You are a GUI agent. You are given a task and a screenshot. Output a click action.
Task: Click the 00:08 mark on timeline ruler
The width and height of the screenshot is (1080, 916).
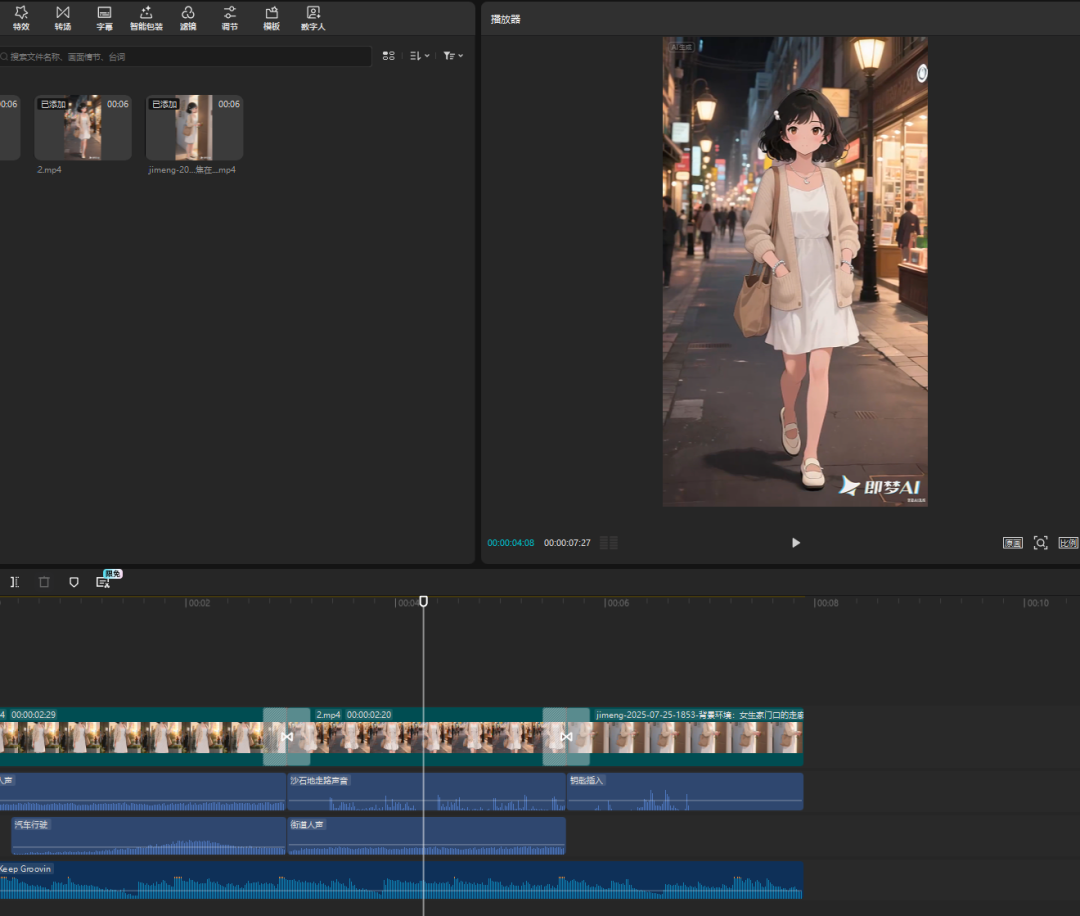click(x=826, y=603)
